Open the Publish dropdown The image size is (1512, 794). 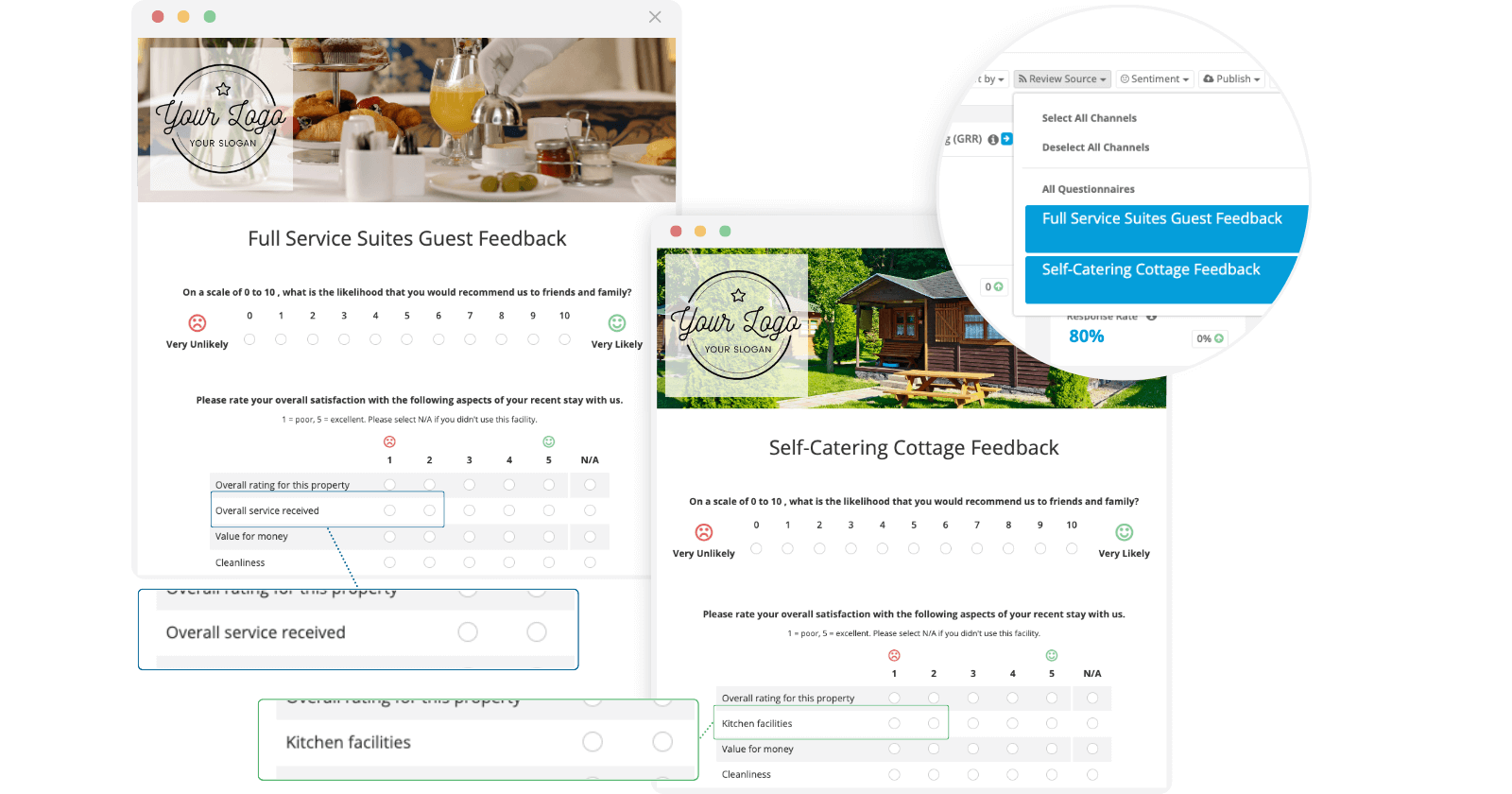click(1232, 79)
